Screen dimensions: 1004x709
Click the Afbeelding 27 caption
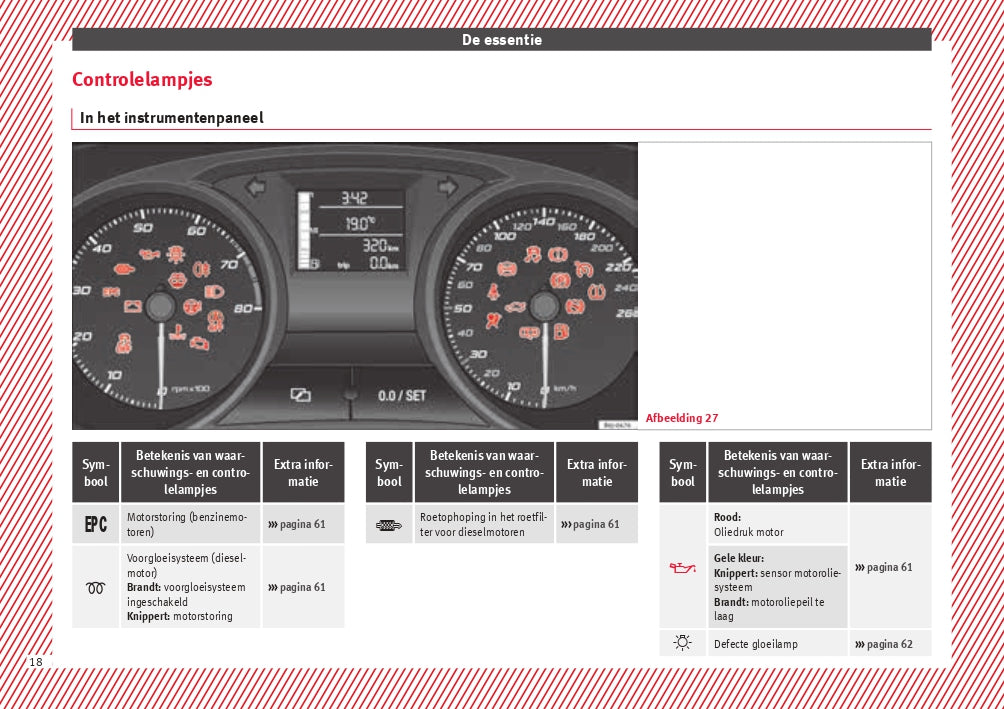click(x=682, y=418)
